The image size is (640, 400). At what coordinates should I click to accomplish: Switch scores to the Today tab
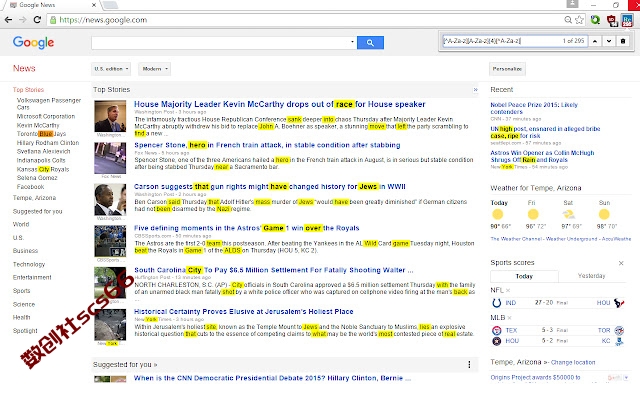524,276
